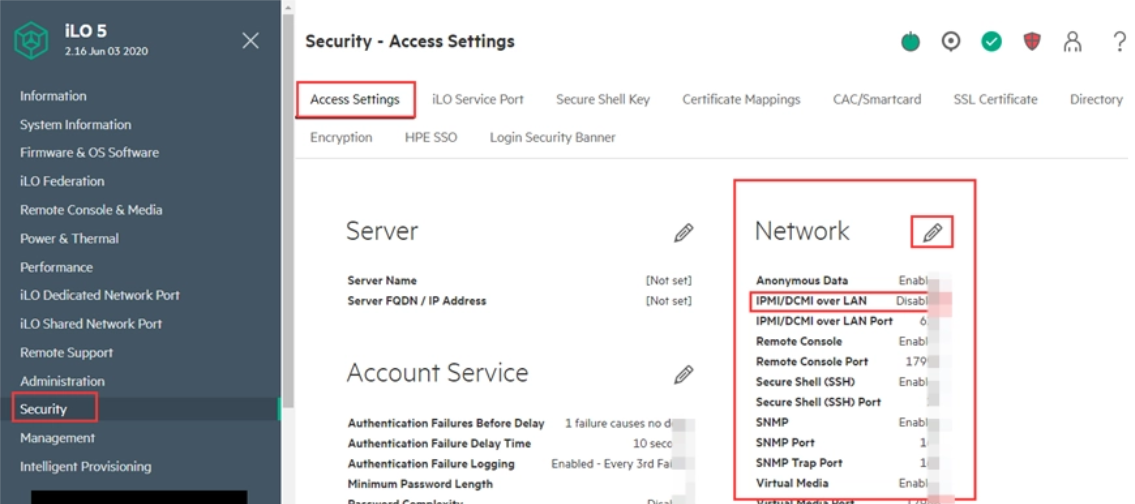Click the Anonymous Data row label
This screenshot has width=1135, height=504.
click(802, 280)
